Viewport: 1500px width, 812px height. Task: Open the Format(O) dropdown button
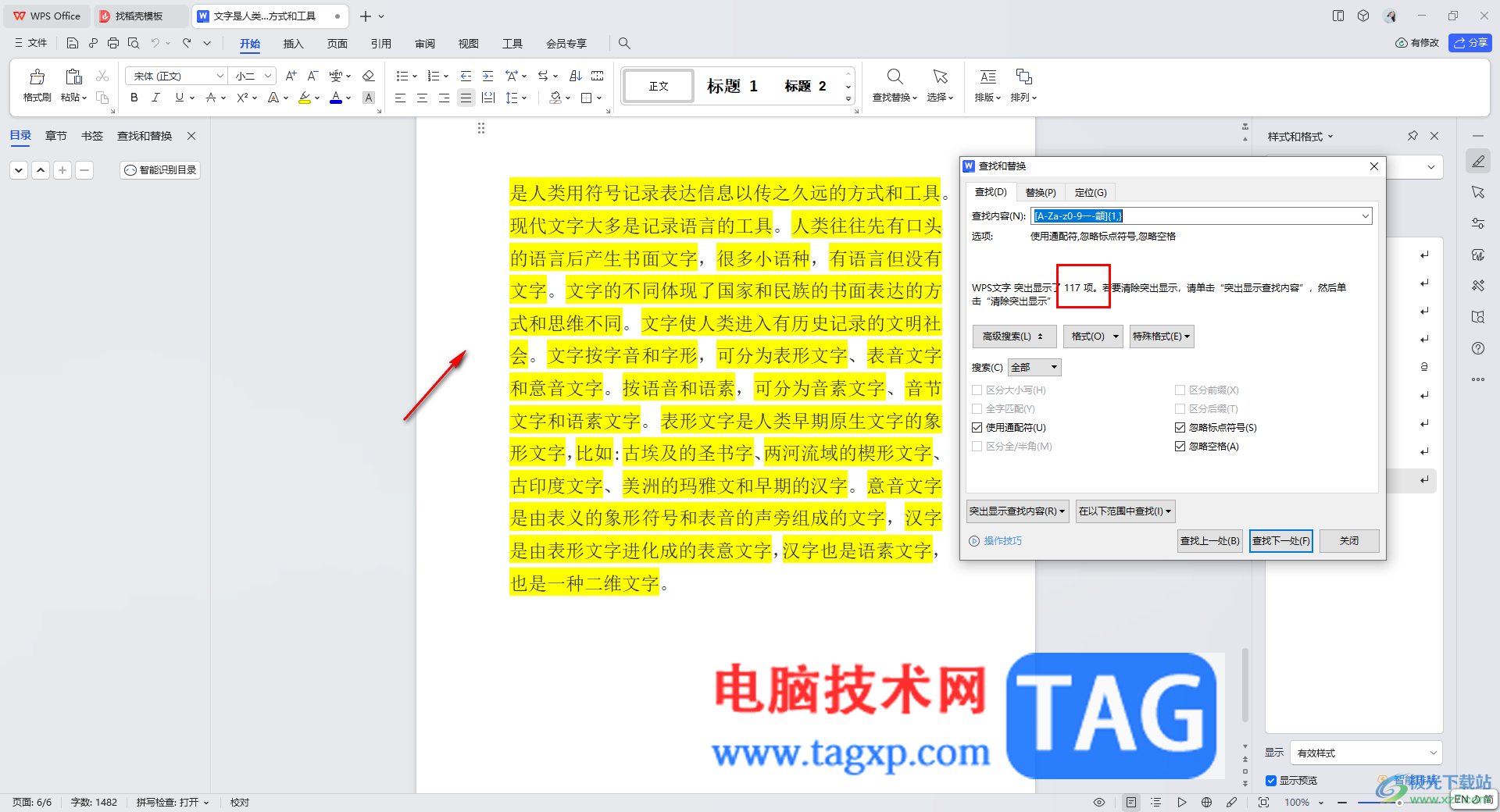(1093, 337)
